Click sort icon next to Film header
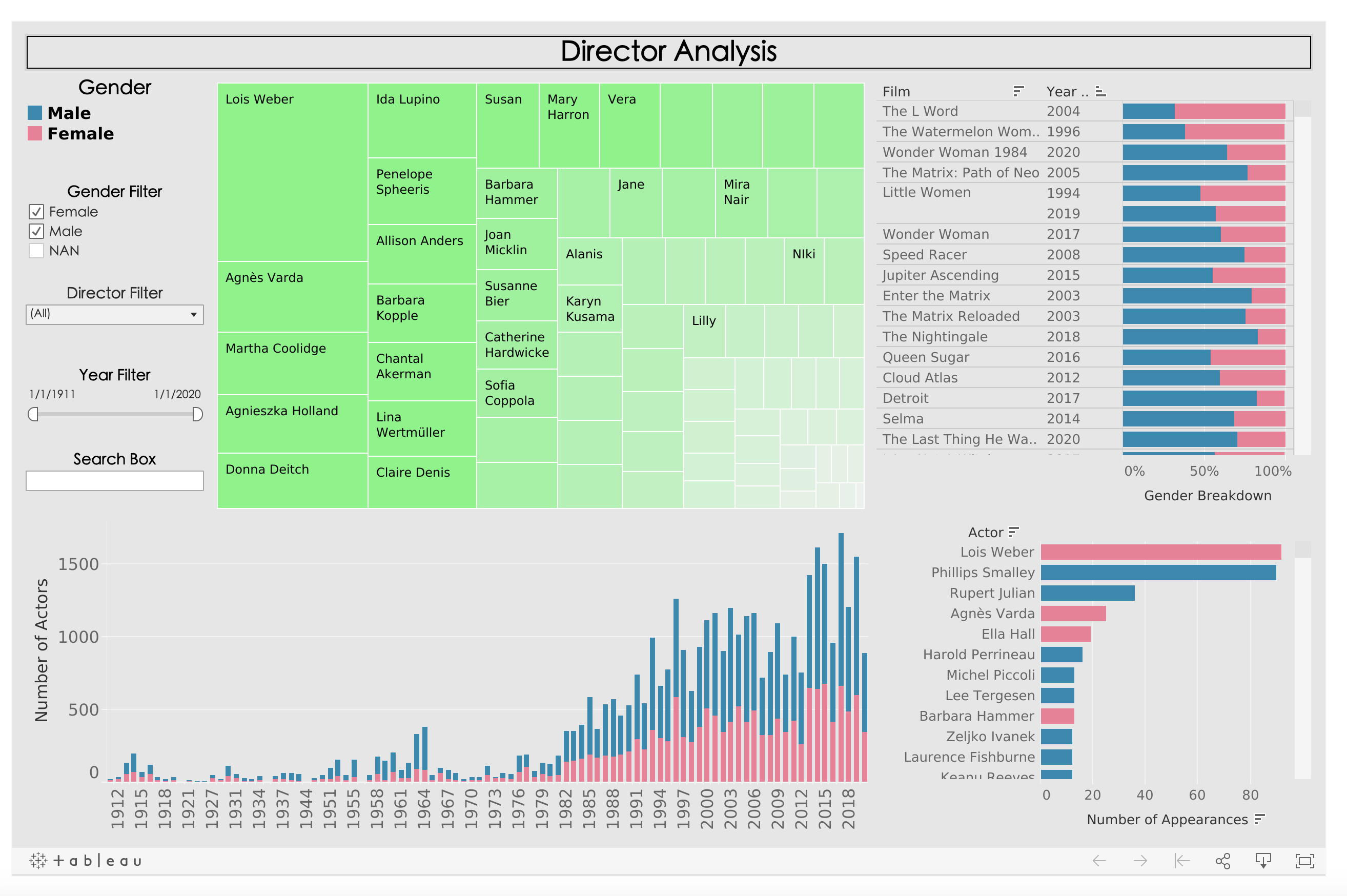 click(1017, 91)
